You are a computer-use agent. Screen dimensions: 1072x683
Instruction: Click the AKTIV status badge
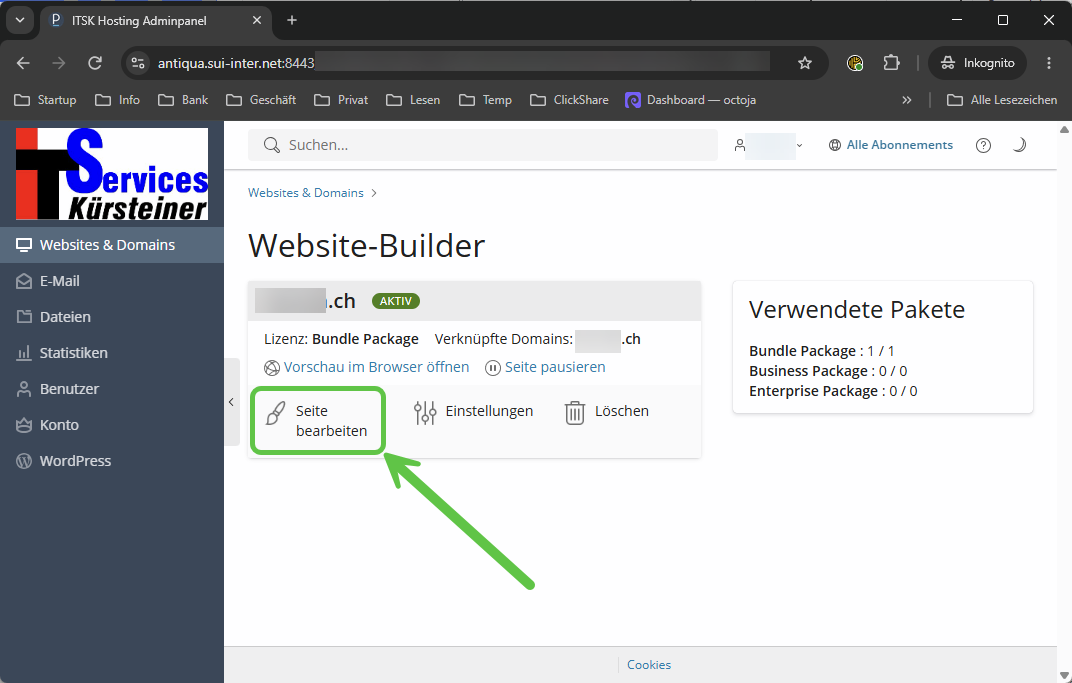(x=396, y=301)
